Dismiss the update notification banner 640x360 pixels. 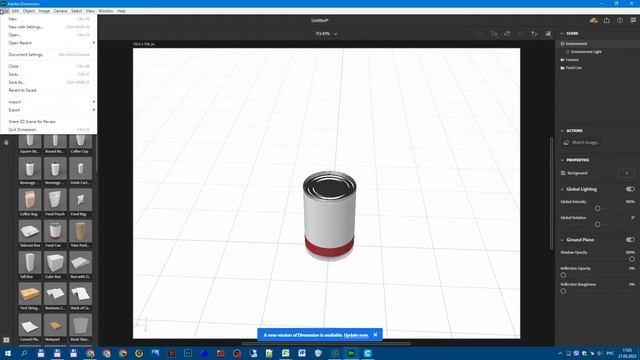click(x=376, y=335)
